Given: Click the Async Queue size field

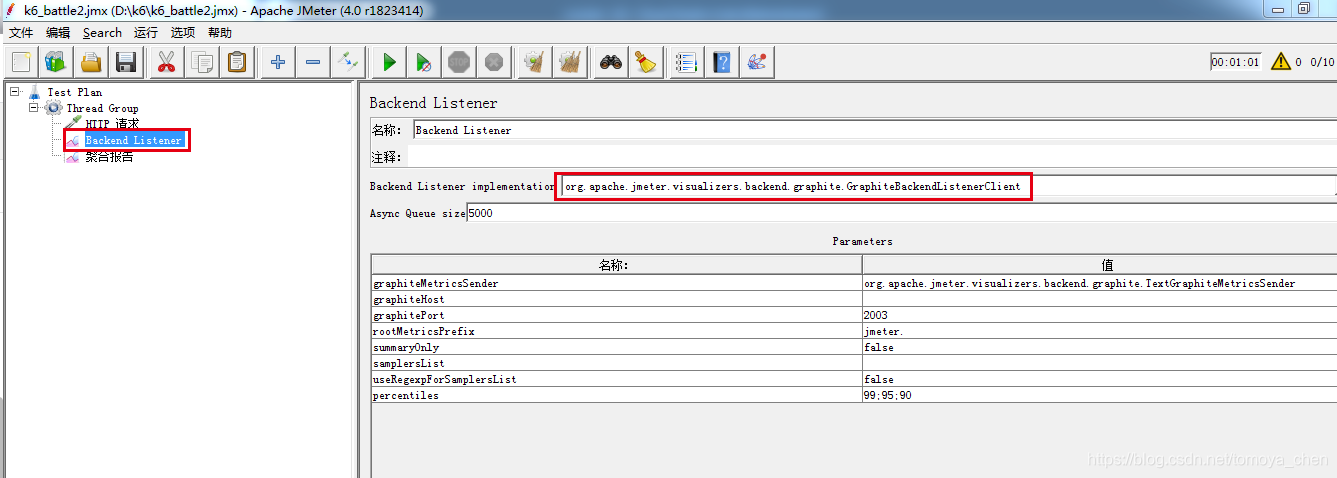Looking at the screenshot, I should (x=900, y=213).
